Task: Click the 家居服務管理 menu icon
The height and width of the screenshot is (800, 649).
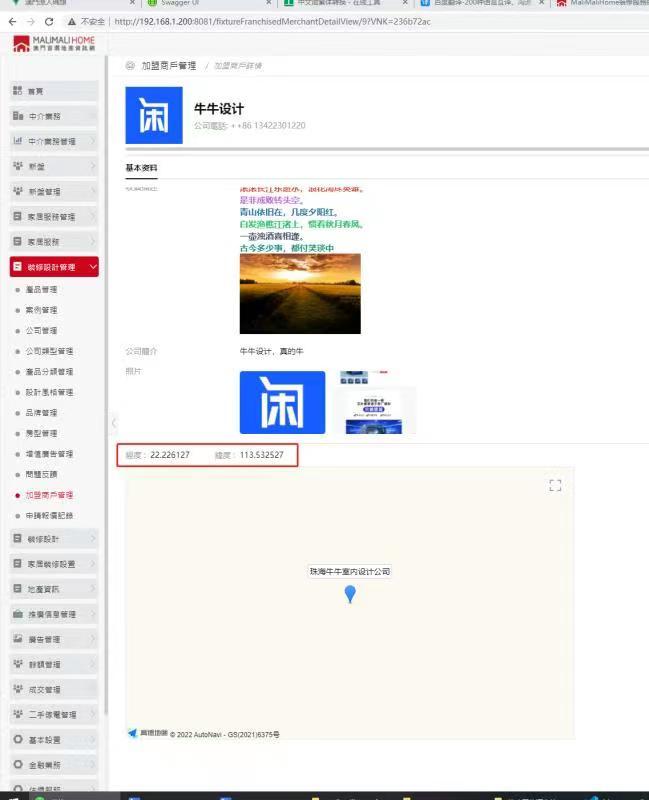Action: (17, 216)
